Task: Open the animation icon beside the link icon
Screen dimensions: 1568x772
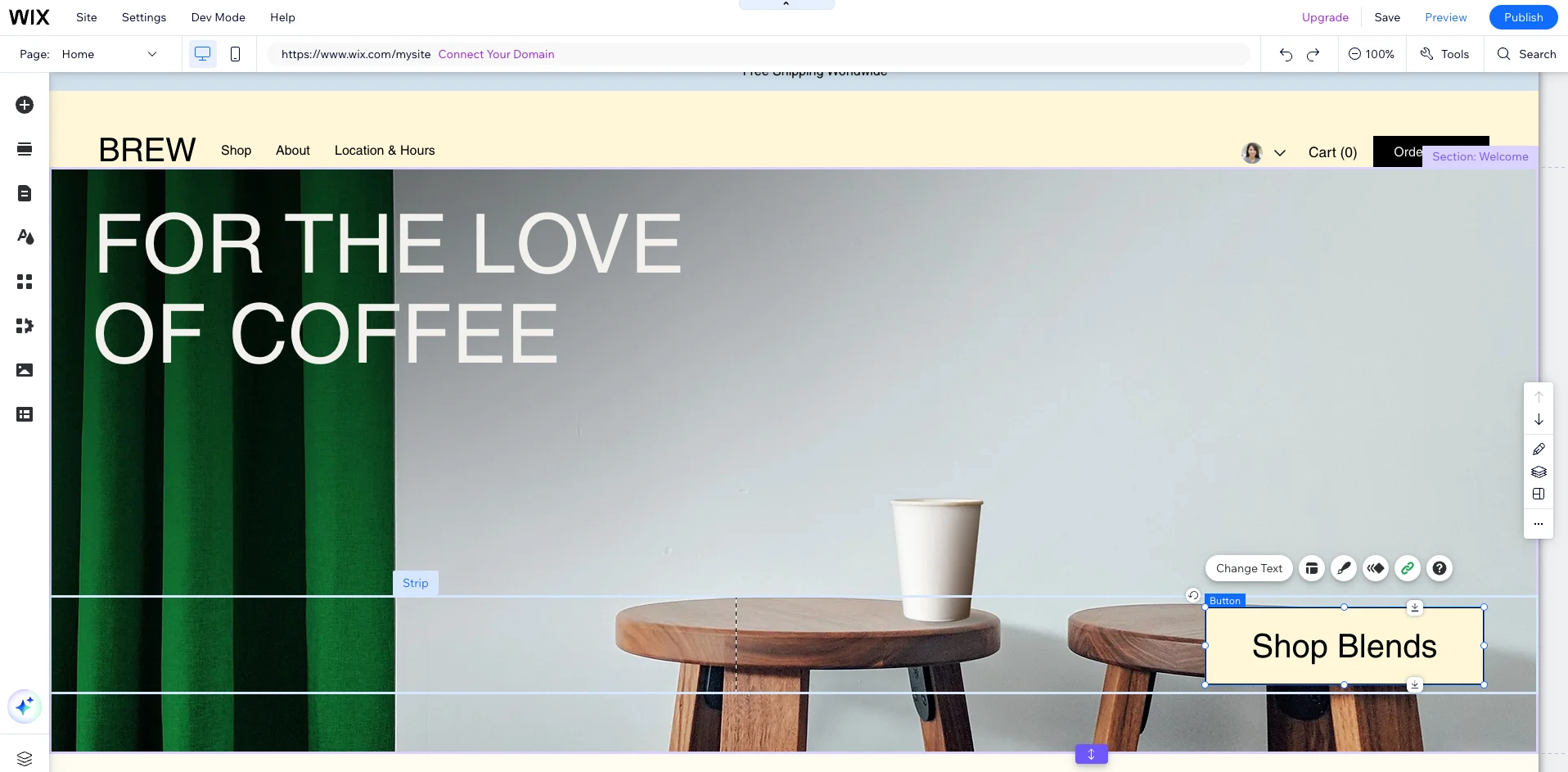Action: click(x=1377, y=568)
